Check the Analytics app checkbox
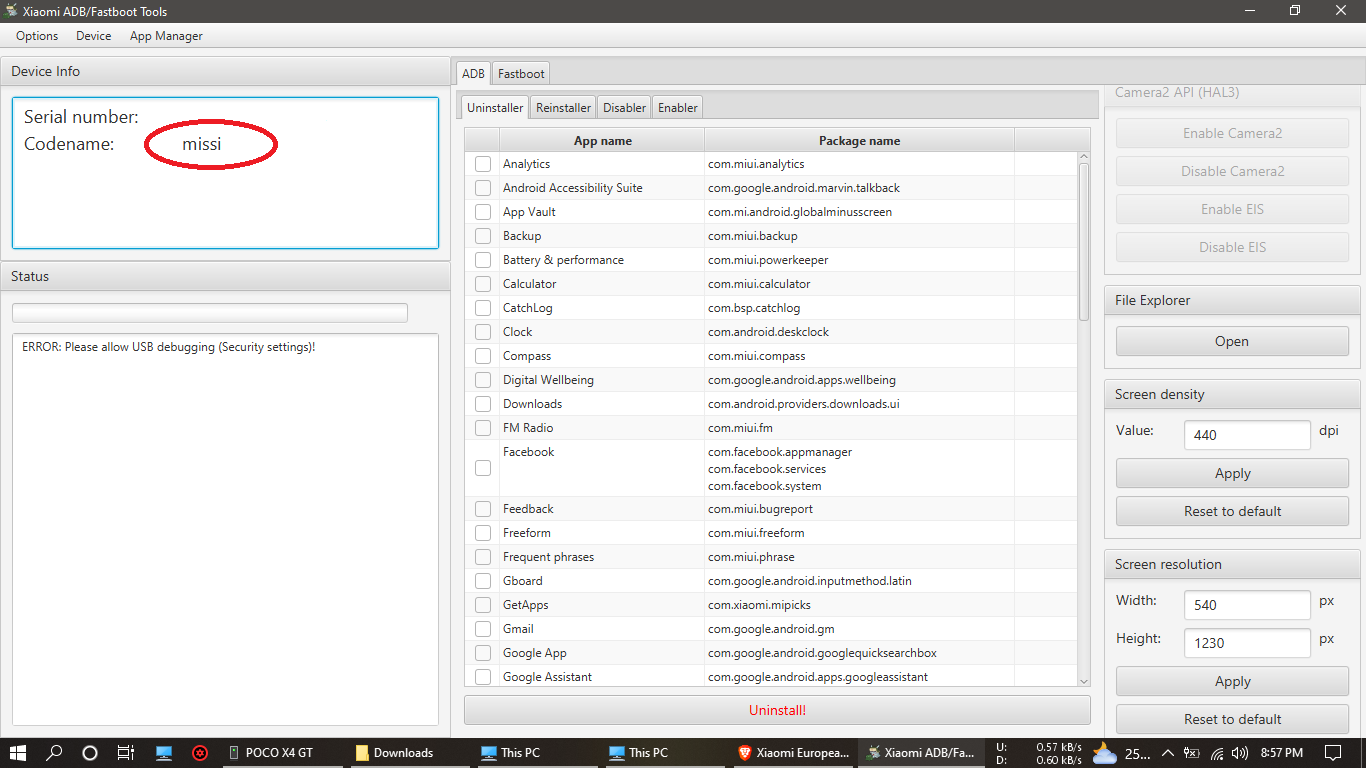Screen dimensions: 1366x768 (483, 164)
